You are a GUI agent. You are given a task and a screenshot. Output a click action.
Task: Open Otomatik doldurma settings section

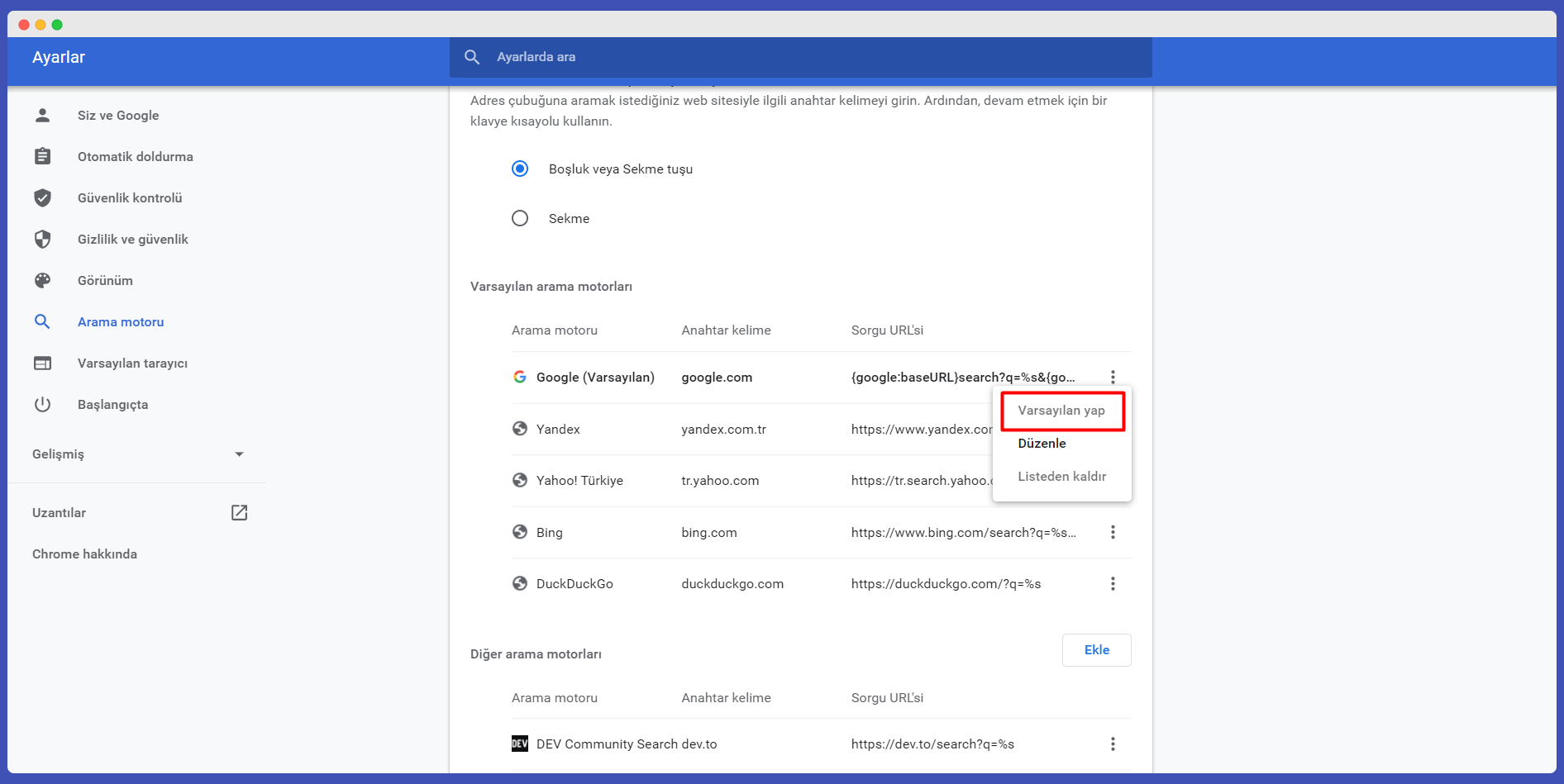point(136,157)
